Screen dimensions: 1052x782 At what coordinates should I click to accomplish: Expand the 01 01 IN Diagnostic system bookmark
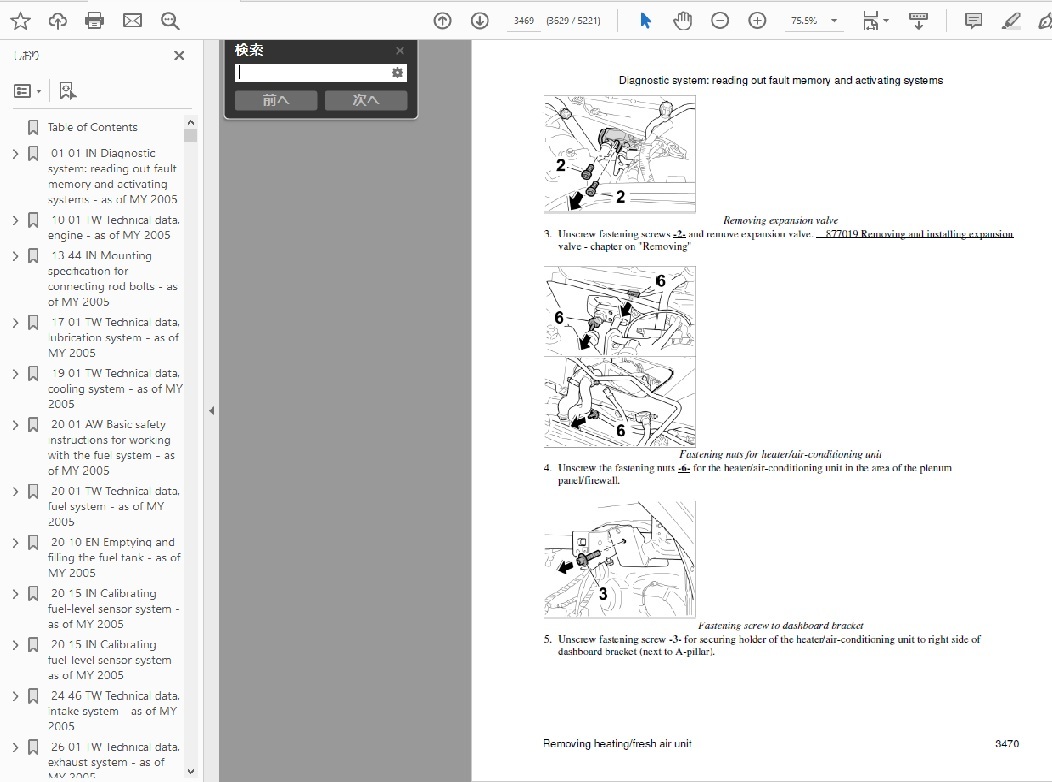[x=15, y=154]
